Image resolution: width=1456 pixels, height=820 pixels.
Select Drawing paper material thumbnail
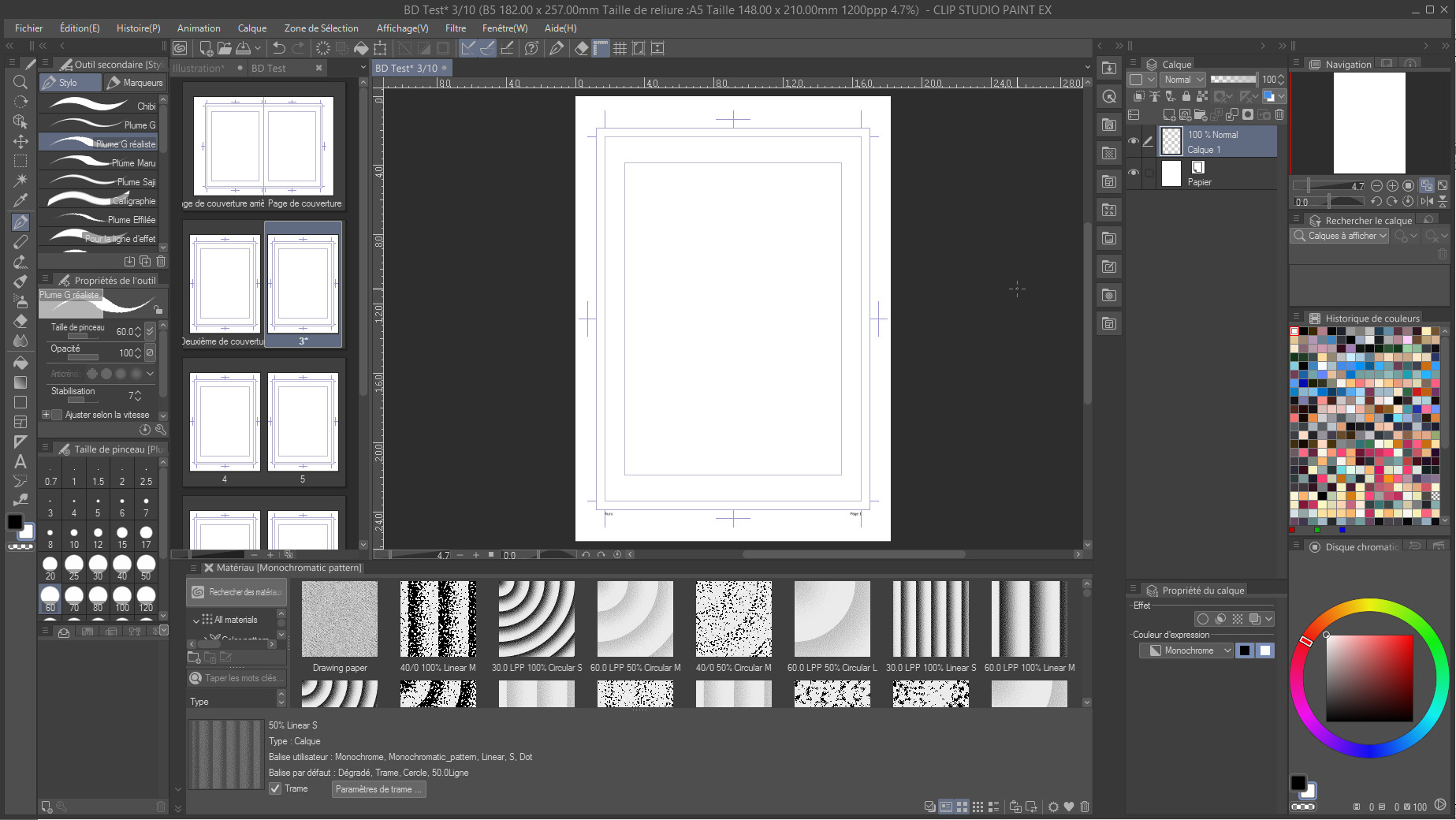pos(340,619)
